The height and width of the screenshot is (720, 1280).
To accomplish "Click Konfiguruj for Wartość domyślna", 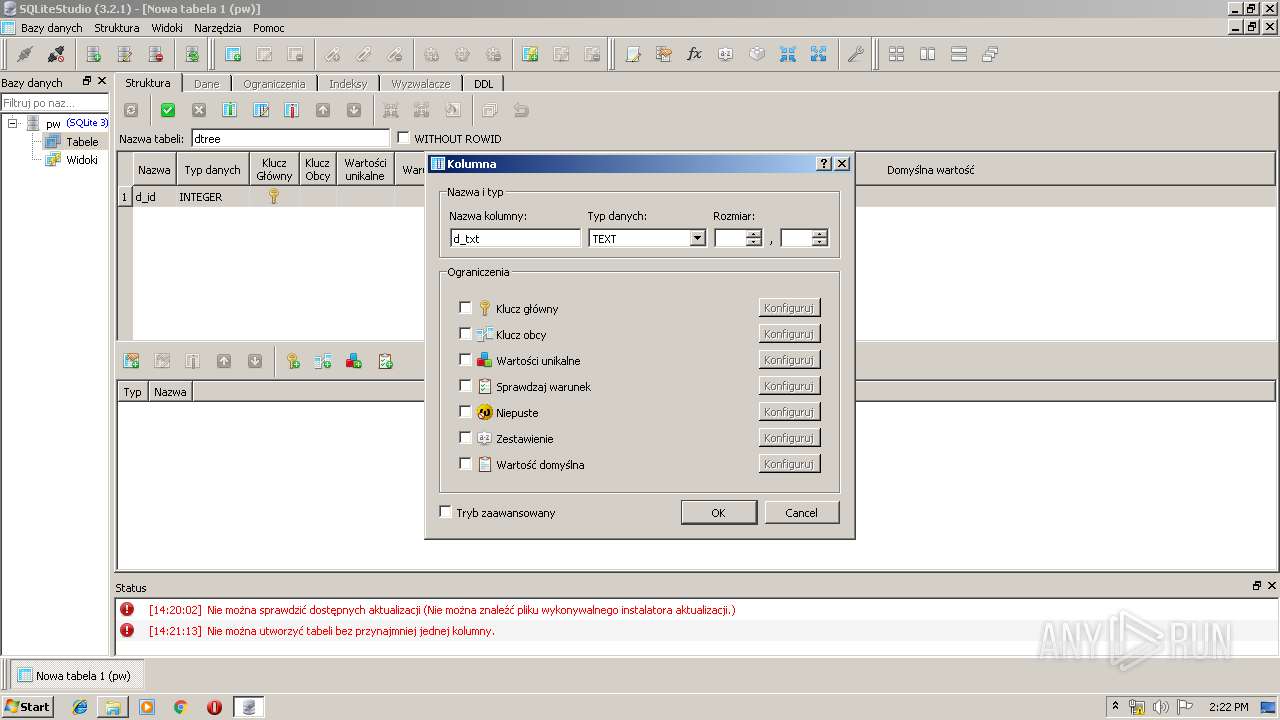I will (789, 464).
